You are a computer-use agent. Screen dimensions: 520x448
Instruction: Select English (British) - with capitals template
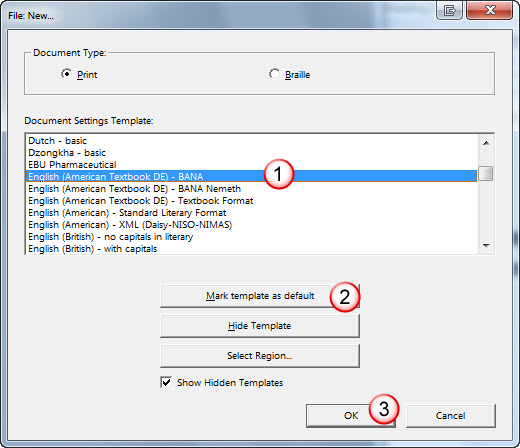click(252, 249)
